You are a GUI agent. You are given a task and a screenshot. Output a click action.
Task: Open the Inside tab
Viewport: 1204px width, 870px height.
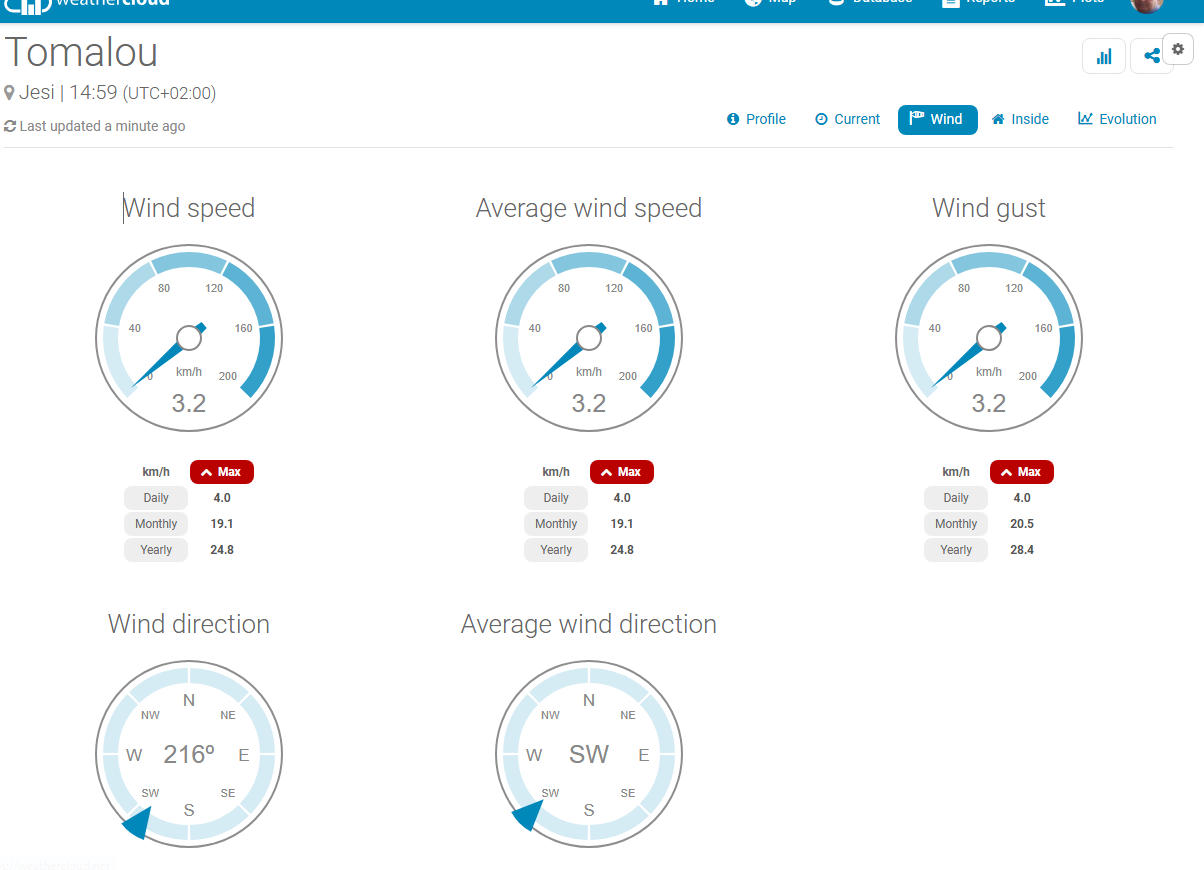1020,119
